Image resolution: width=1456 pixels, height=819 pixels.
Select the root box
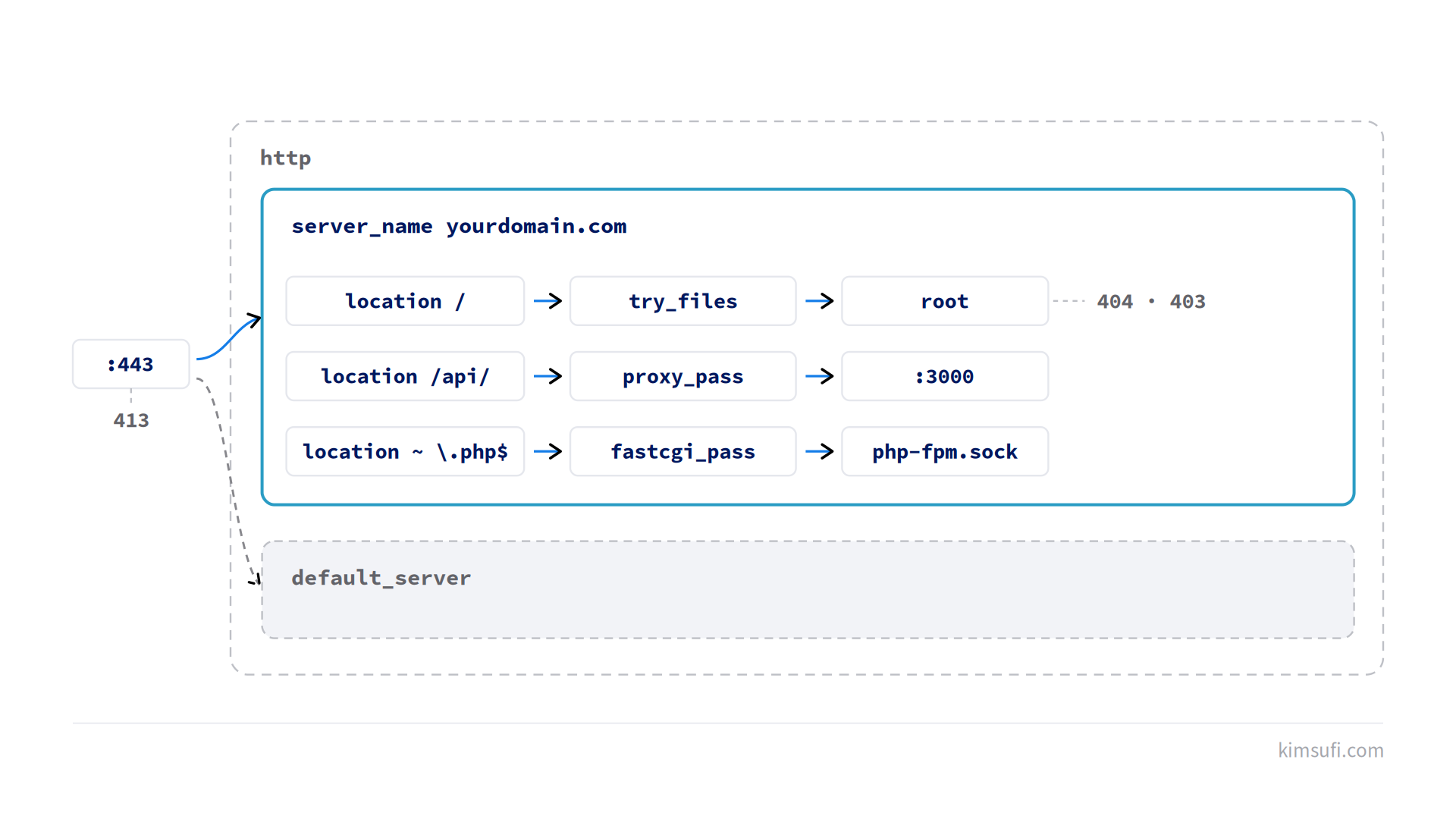click(945, 301)
